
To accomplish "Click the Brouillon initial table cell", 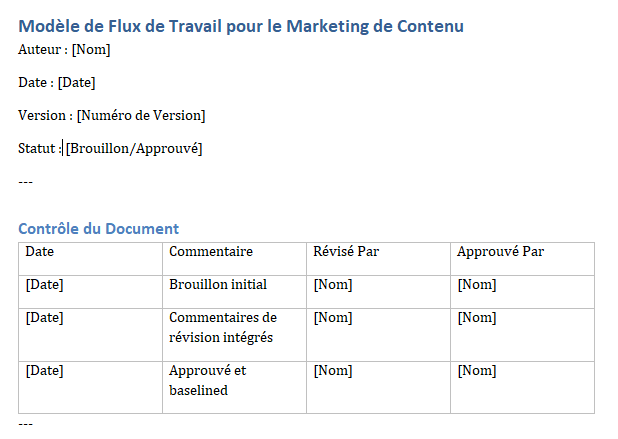I will (x=235, y=292).
